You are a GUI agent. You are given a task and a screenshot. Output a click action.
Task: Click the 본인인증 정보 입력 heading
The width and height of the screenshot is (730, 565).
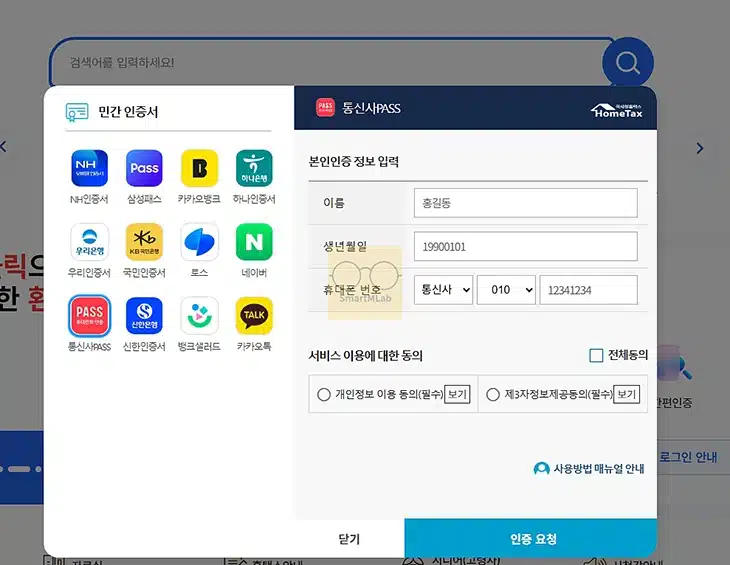[354, 161]
